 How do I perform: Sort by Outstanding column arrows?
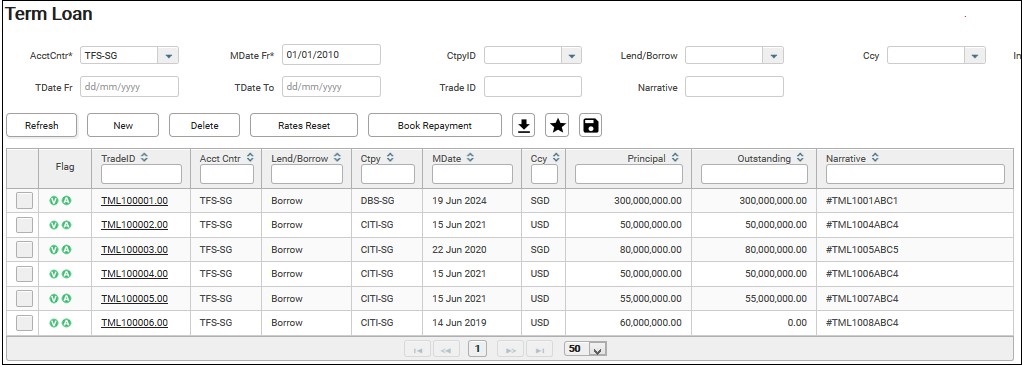click(800, 158)
